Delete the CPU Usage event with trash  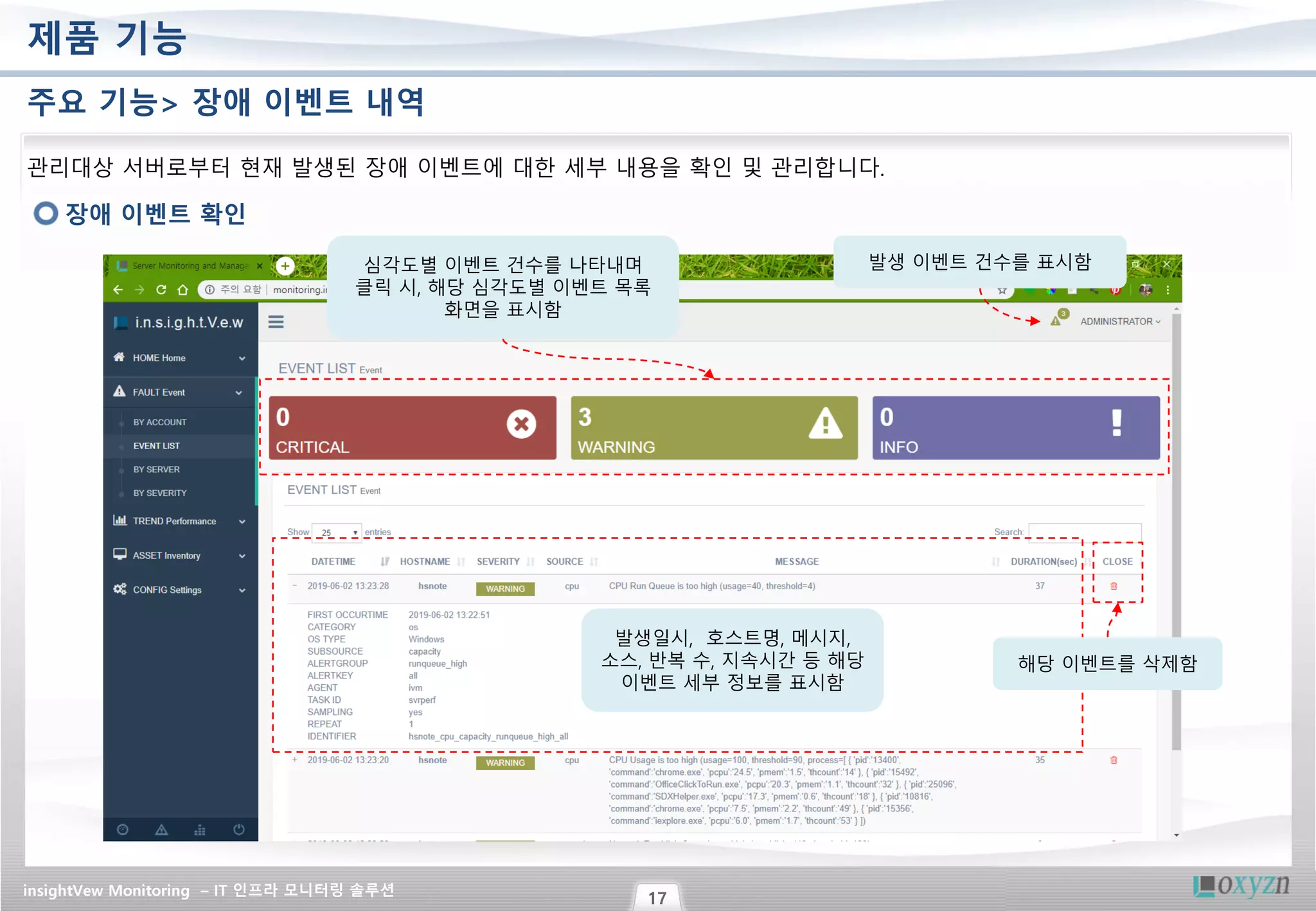point(1114,760)
